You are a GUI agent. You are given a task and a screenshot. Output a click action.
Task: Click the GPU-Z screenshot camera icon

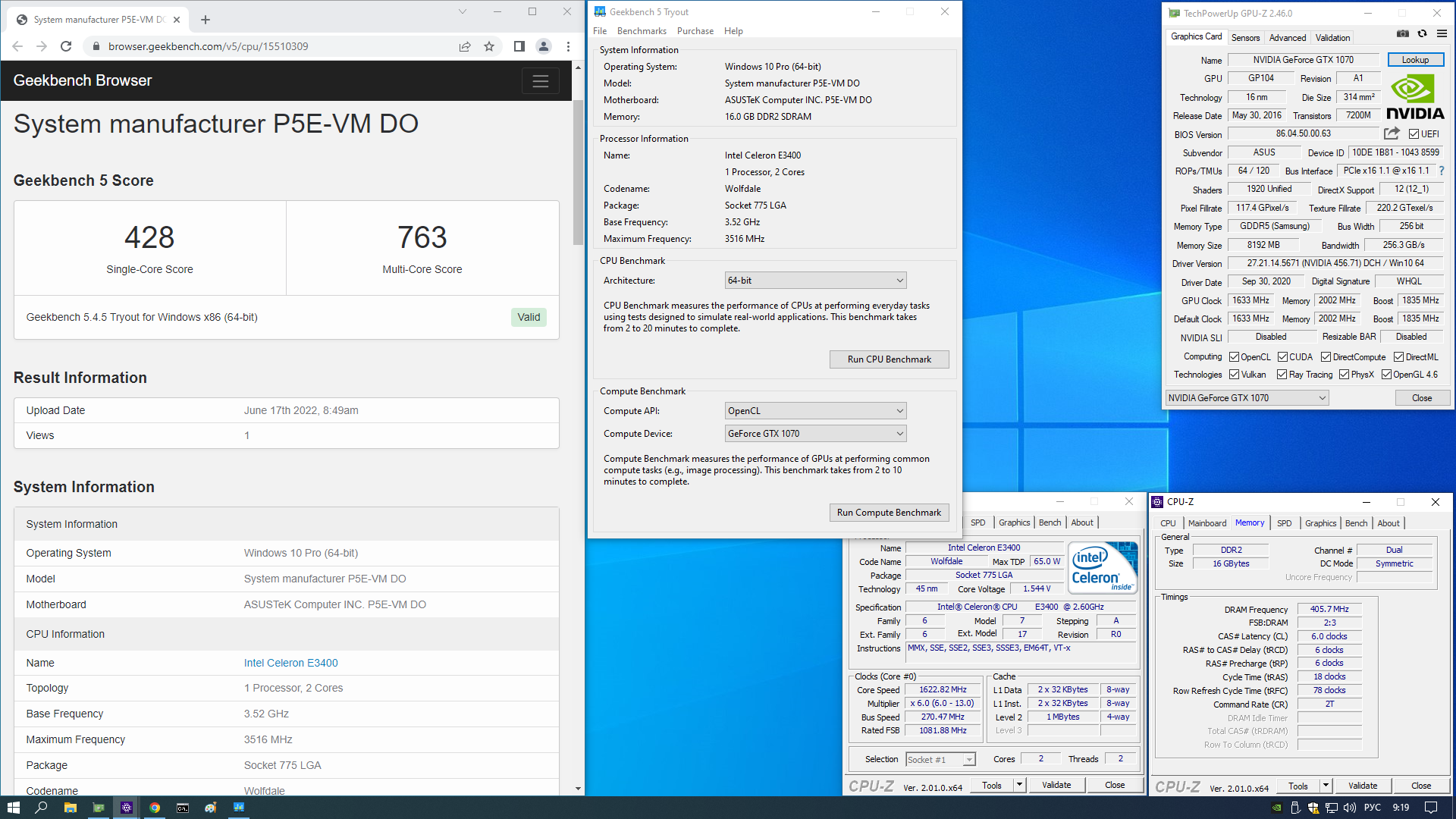[x=1403, y=33]
